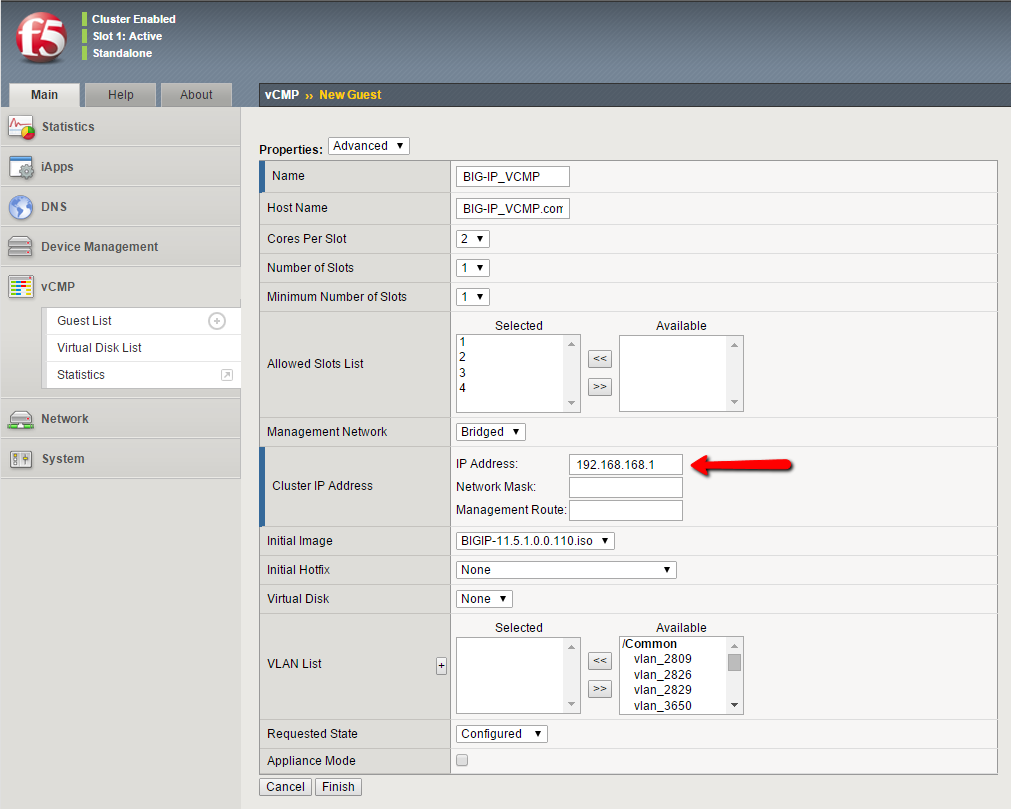The height and width of the screenshot is (809, 1011).
Task: Open the Initial Image dropdown
Action: click(x=535, y=541)
